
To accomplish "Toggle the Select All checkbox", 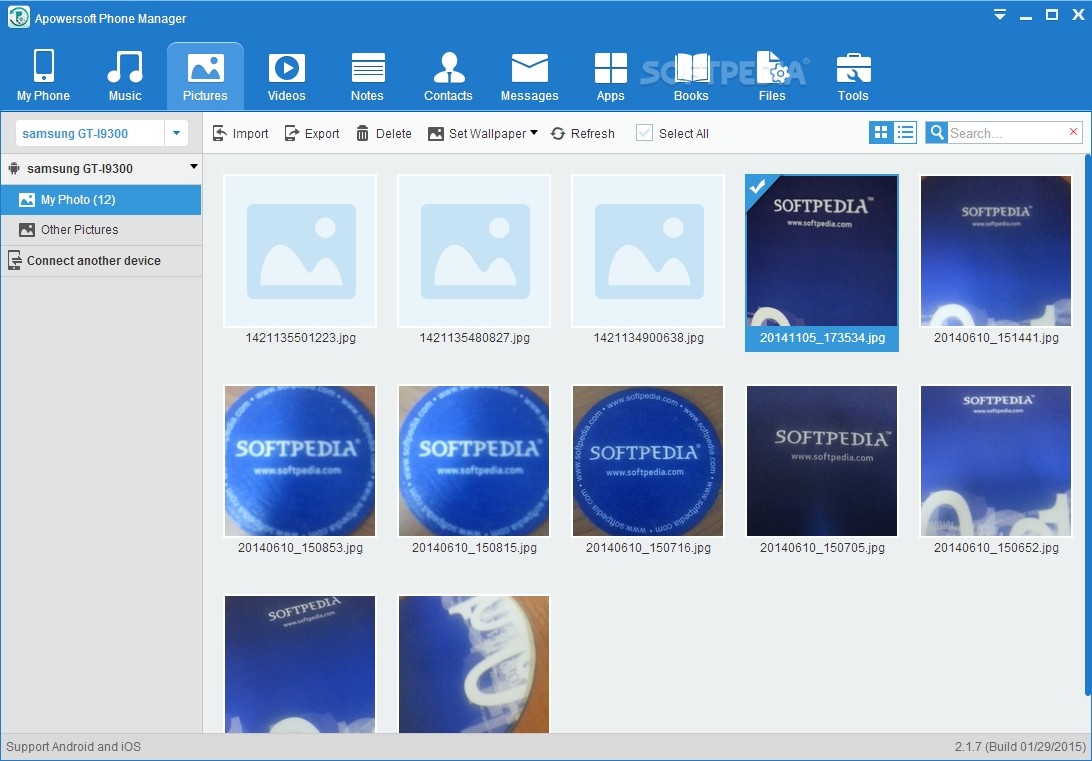I will [644, 133].
